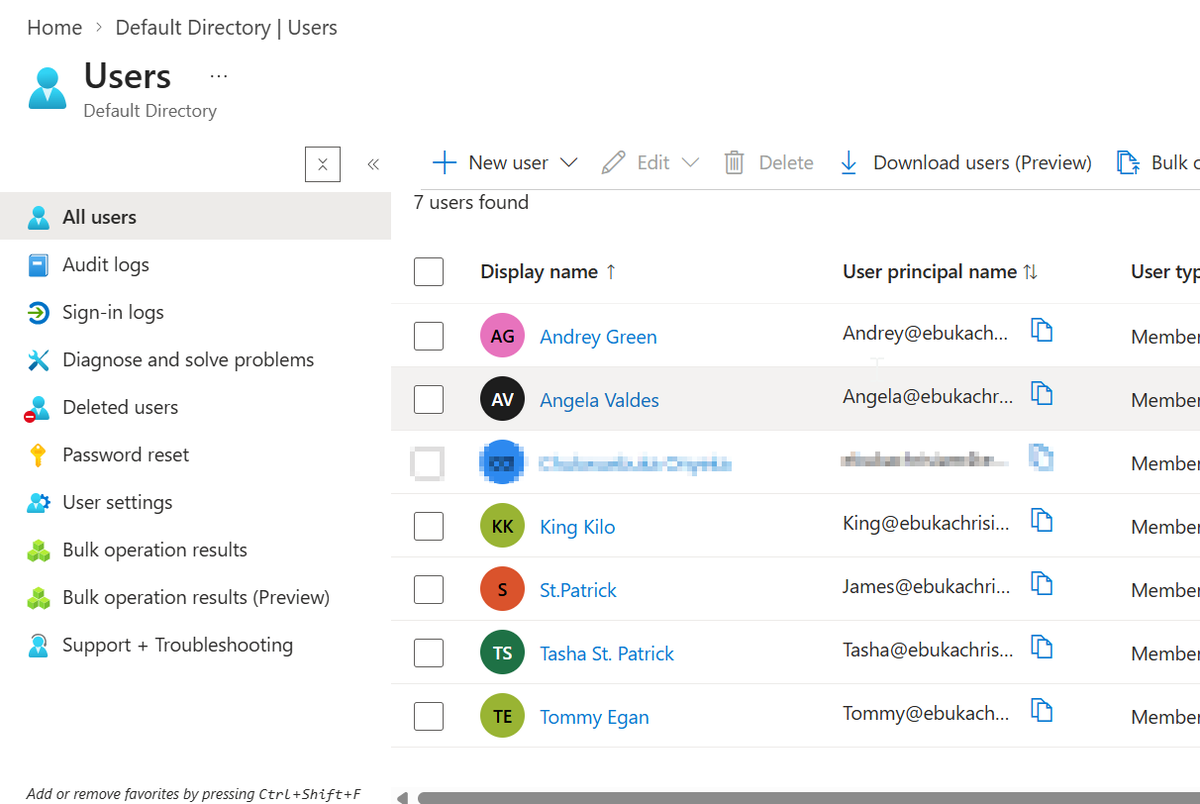Viewport: 1200px width, 804px height.
Task: Click the User settings gear icon
Action: [38, 503]
